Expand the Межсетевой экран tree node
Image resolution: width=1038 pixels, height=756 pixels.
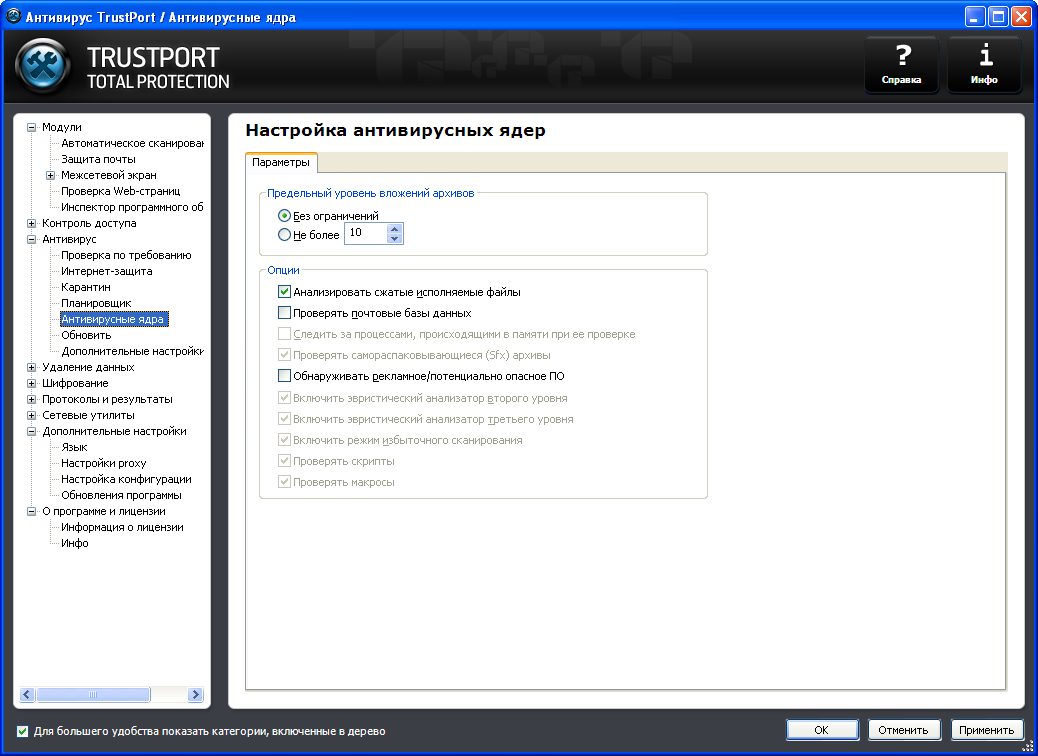point(50,175)
